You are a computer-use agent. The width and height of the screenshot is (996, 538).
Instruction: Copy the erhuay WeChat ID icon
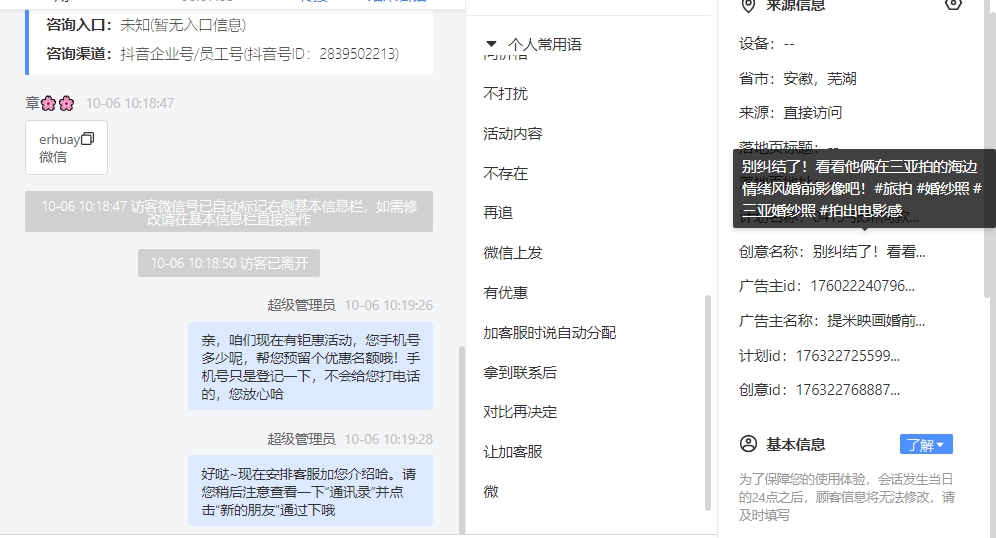88,138
